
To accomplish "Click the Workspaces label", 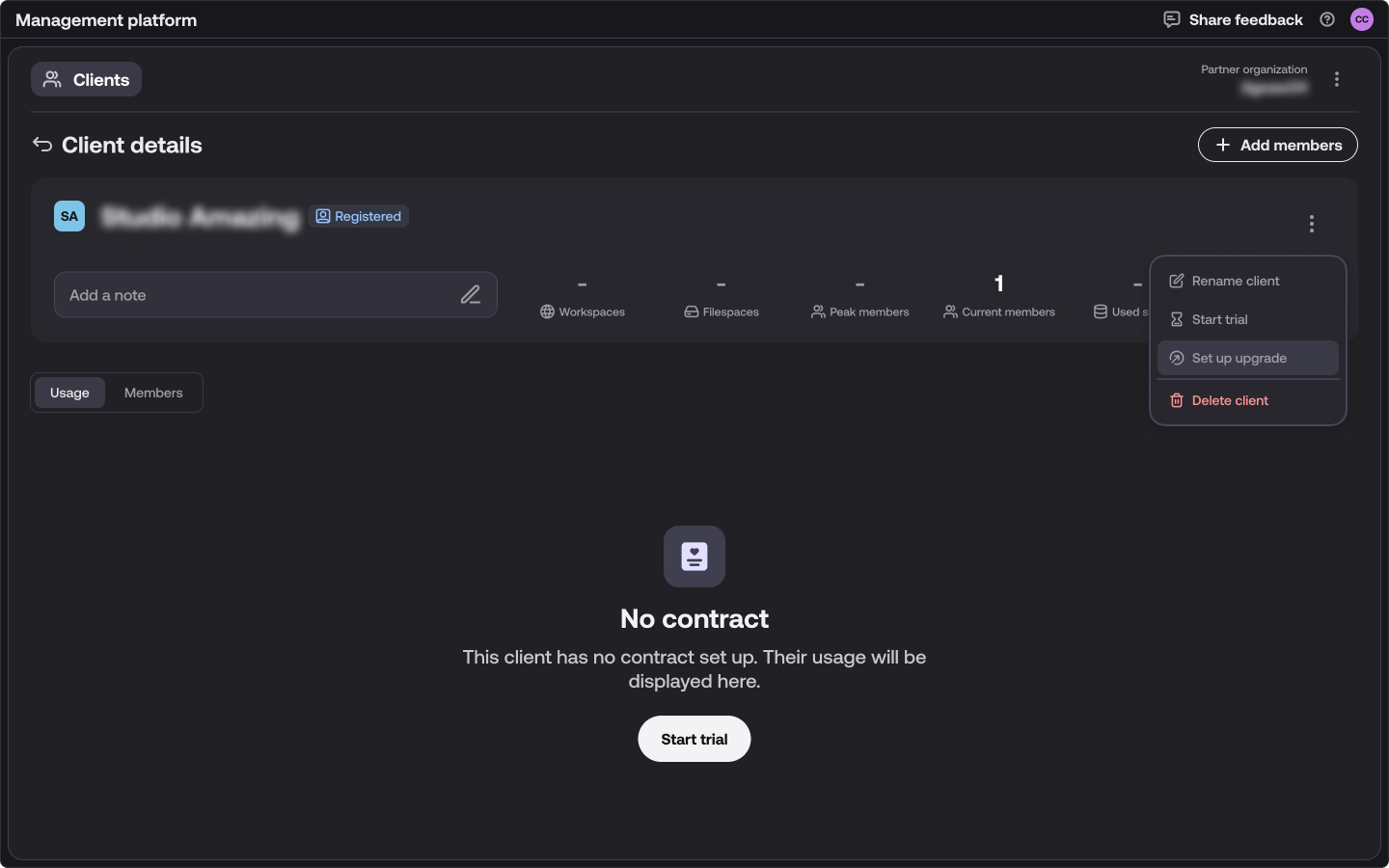I will coord(592,312).
